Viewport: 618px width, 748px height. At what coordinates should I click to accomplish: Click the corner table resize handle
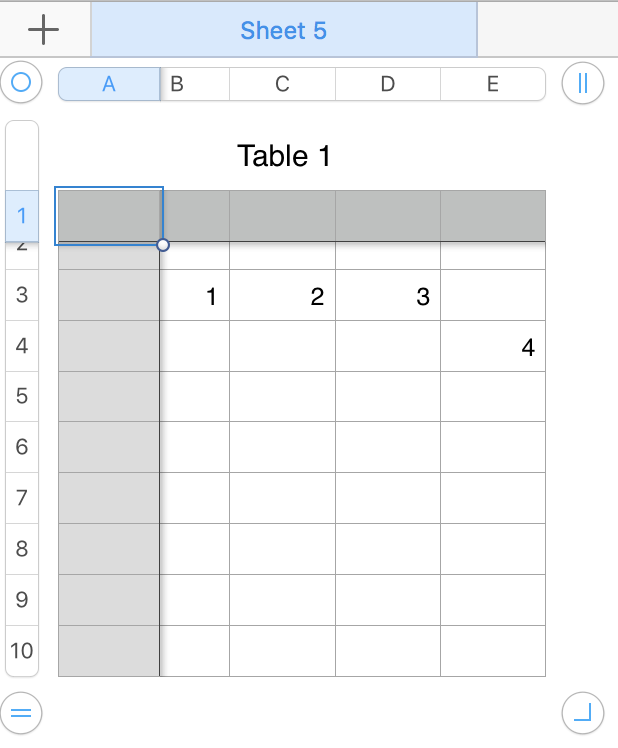click(583, 713)
